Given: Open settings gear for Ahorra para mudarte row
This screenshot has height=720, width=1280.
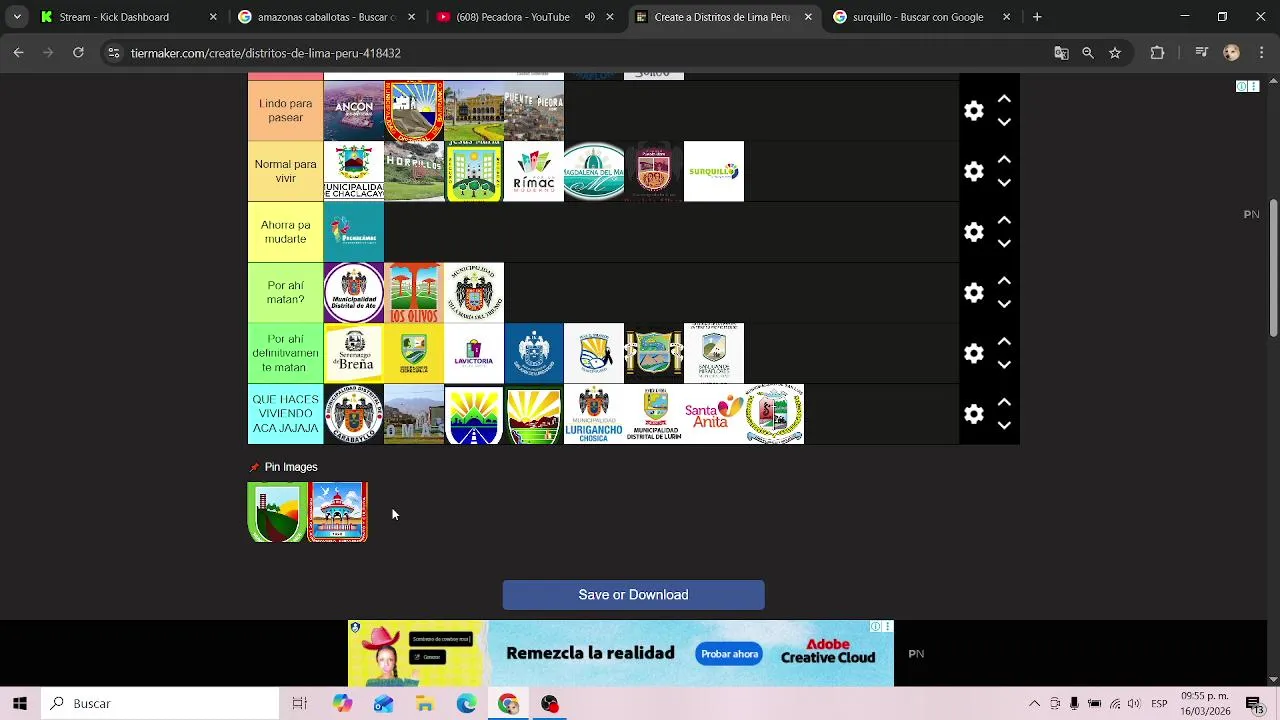Looking at the screenshot, I should [974, 232].
